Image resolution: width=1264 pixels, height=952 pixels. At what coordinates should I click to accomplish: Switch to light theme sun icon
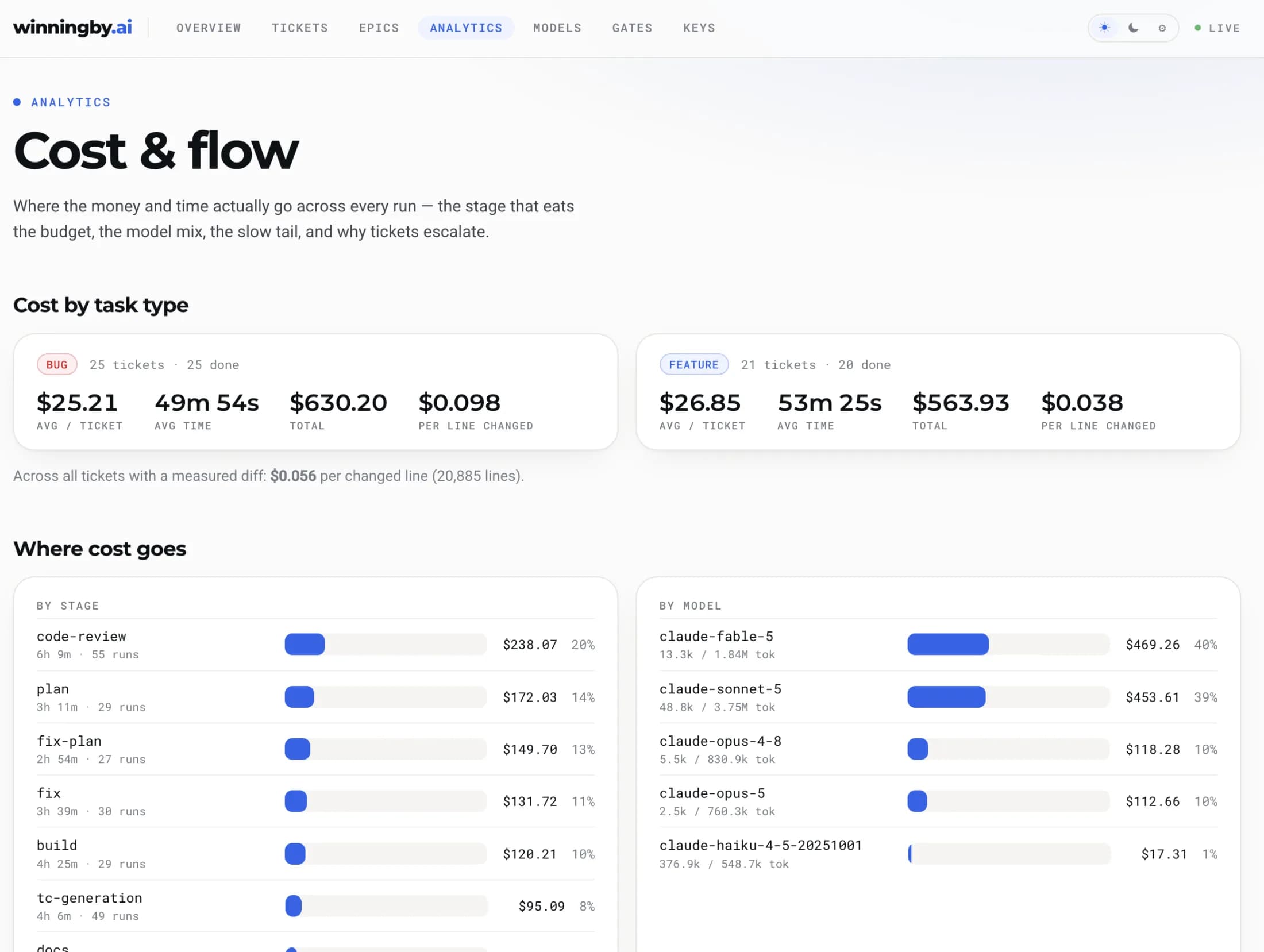click(1104, 28)
